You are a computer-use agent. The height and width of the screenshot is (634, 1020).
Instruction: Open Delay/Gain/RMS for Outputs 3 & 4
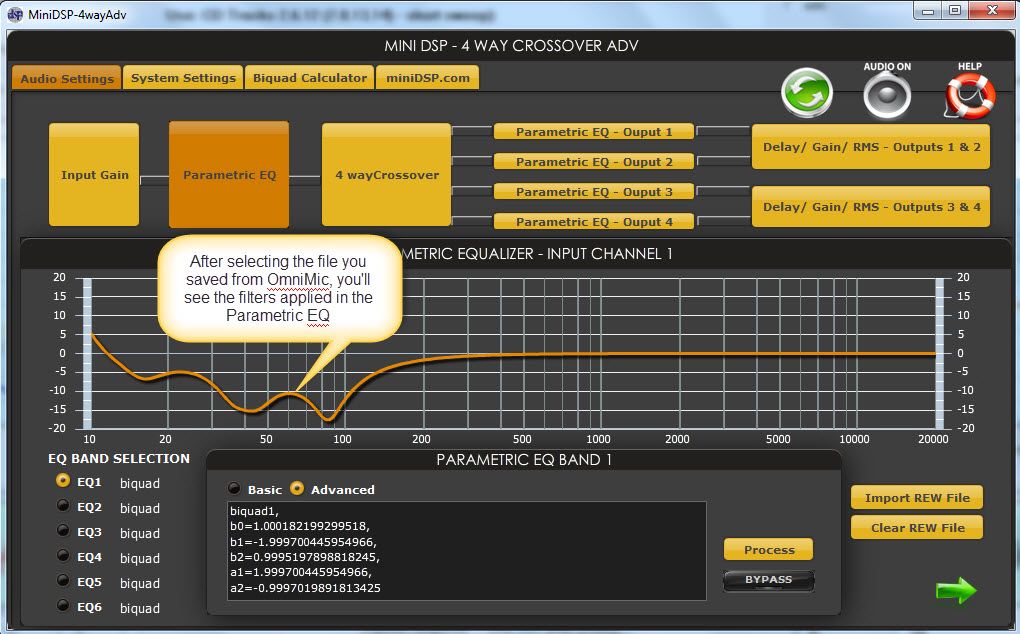[871, 207]
